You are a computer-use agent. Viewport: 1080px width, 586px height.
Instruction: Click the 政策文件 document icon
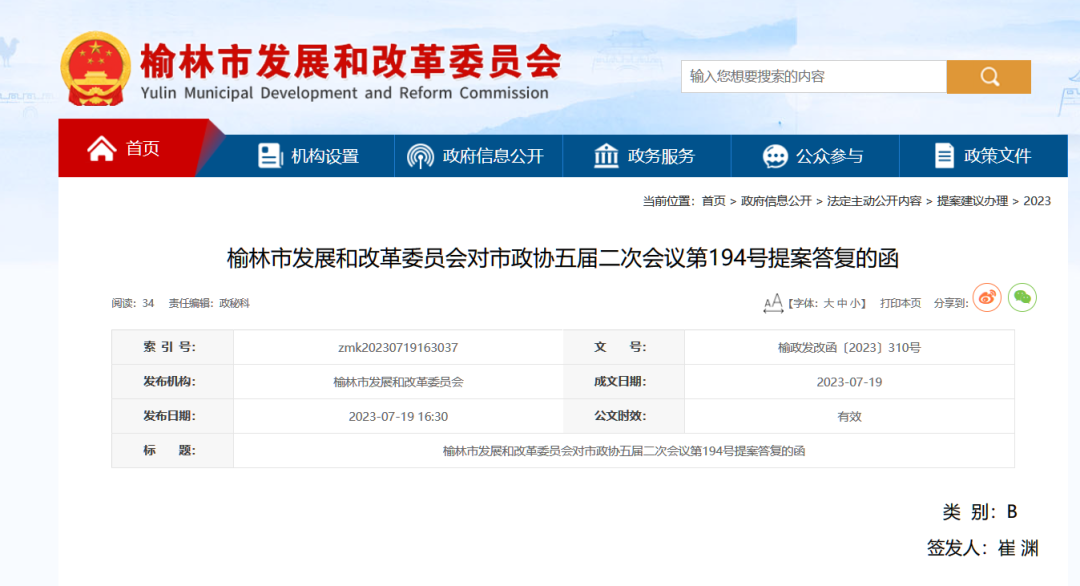pyautogui.click(x=944, y=156)
